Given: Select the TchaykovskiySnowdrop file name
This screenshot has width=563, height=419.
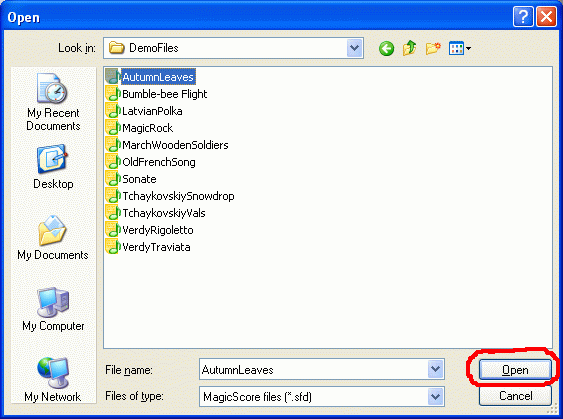Looking at the screenshot, I should [x=178, y=196].
